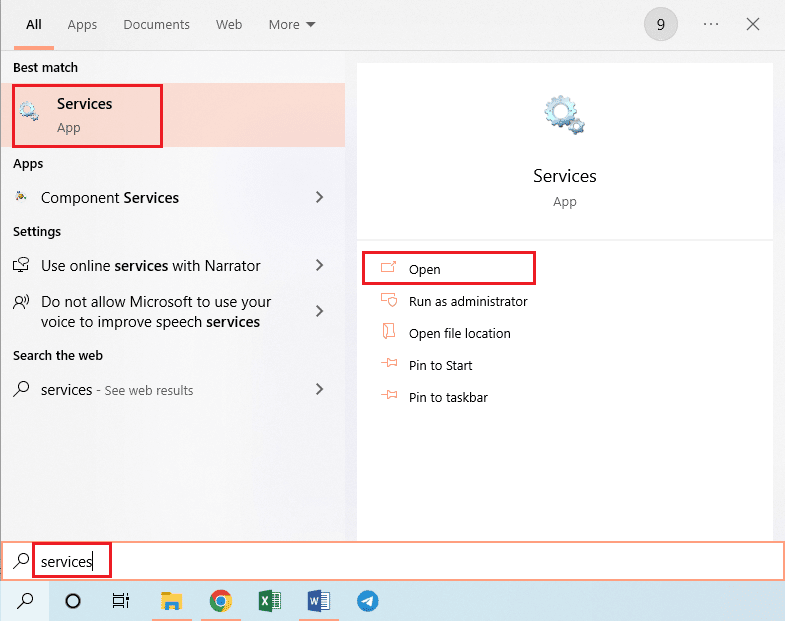Launch Google Chrome from the taskbar
Screen dimensions: 785x621
tap(221, 601)
